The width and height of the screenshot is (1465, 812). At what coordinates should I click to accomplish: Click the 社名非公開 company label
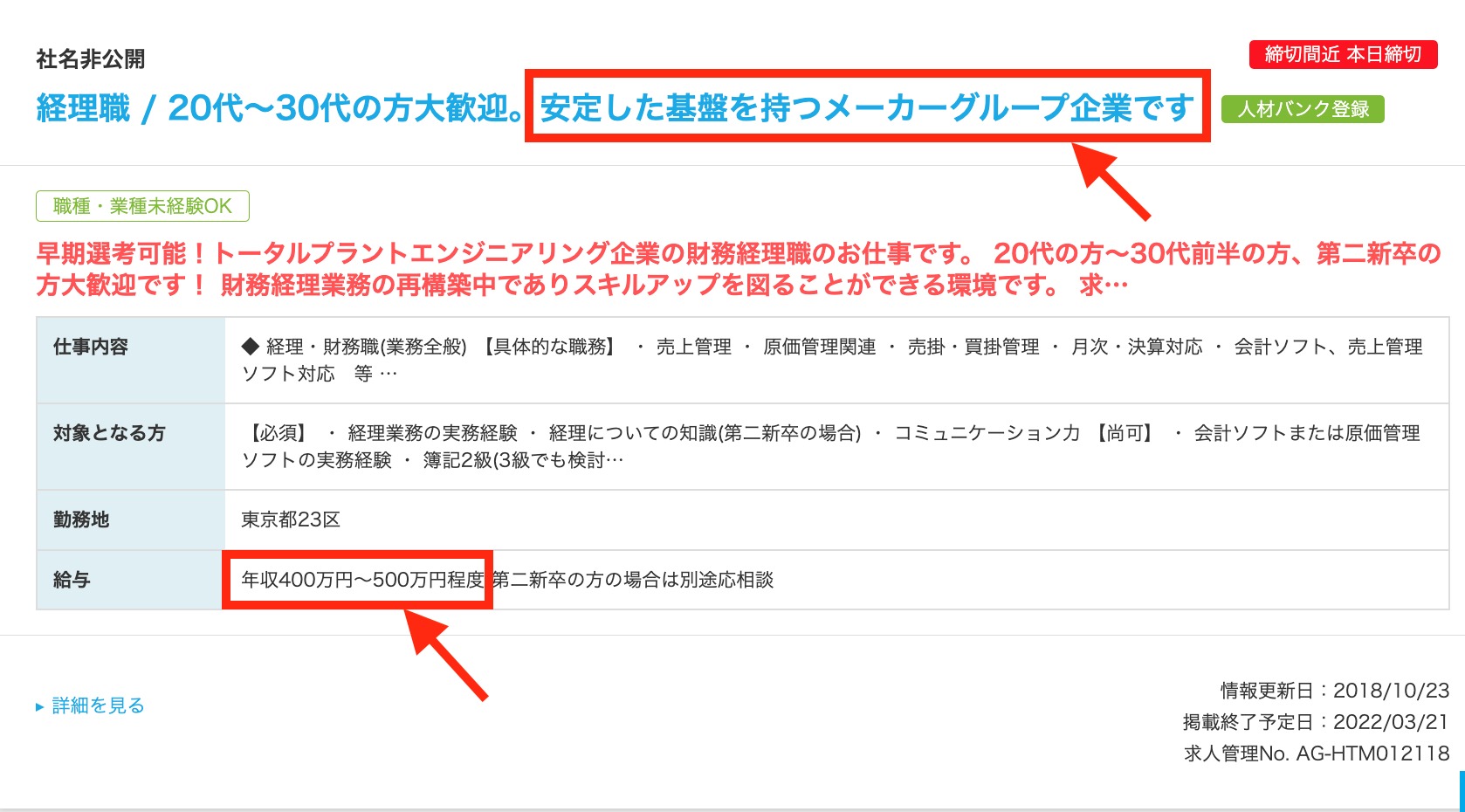(x=91, y=59)
